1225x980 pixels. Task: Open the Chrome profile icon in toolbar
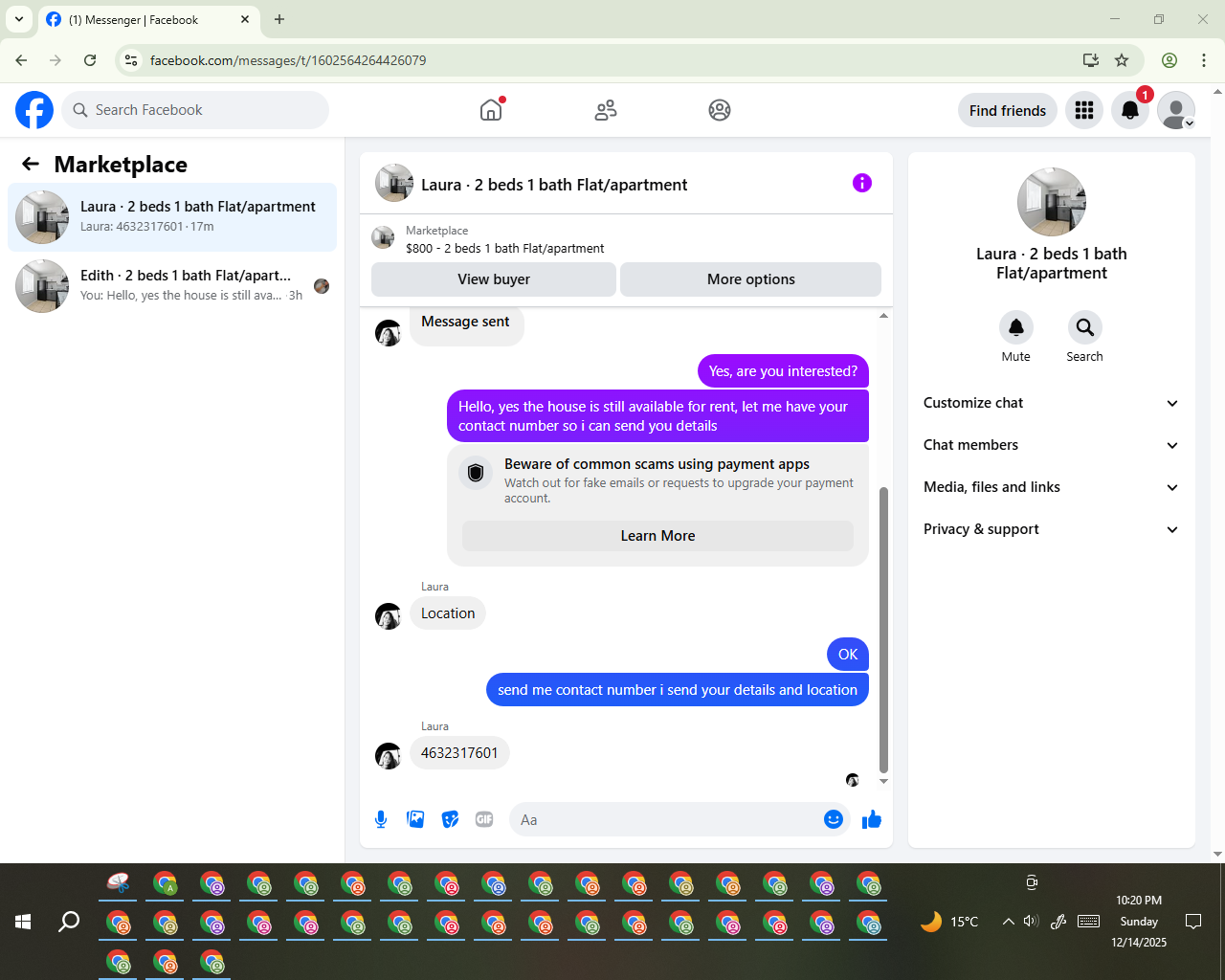1169,60
